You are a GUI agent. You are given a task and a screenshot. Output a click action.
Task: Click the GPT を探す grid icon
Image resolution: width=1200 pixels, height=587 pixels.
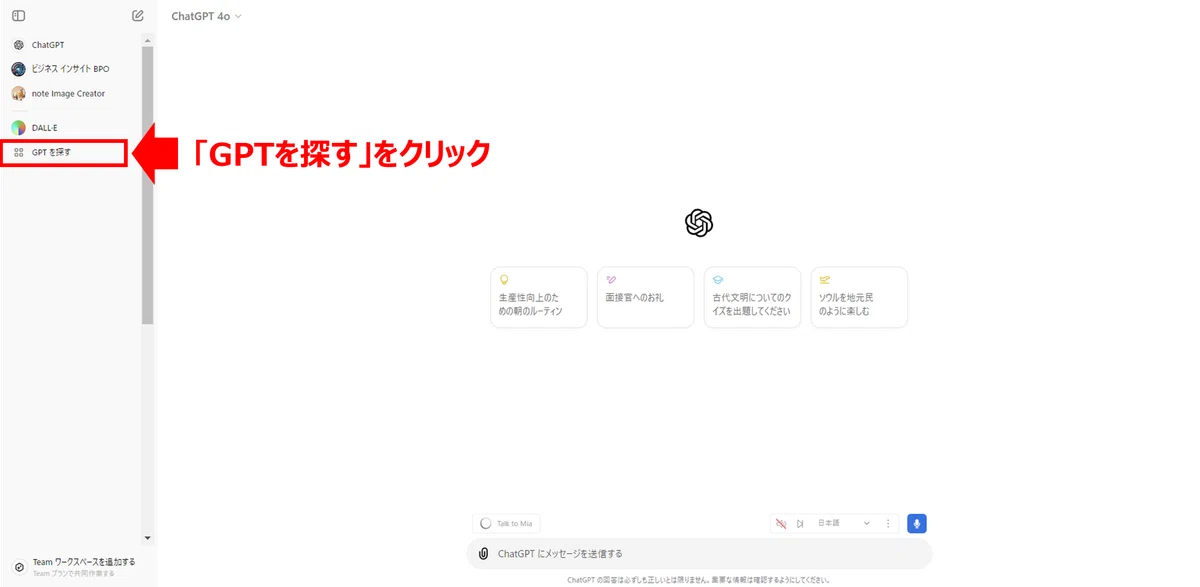click(x=19, y=152)
